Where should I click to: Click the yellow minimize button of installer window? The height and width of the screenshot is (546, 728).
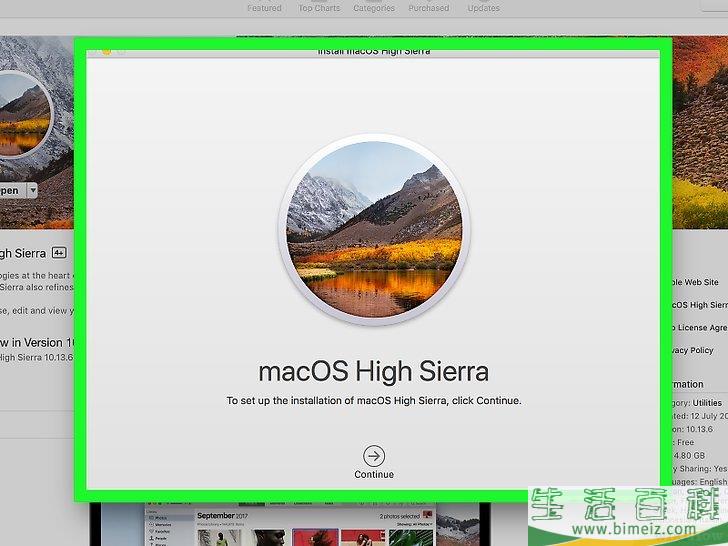pos(107,52)
